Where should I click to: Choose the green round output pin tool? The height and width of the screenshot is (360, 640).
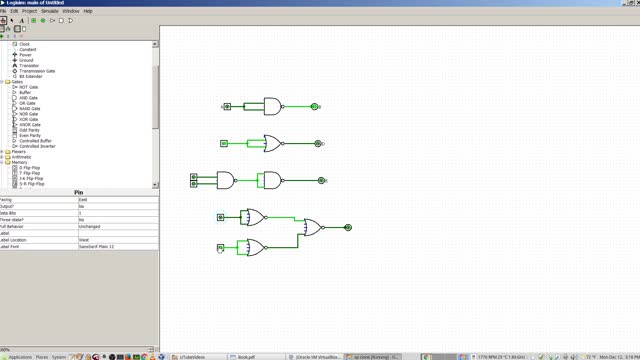[x=43, y=20]
